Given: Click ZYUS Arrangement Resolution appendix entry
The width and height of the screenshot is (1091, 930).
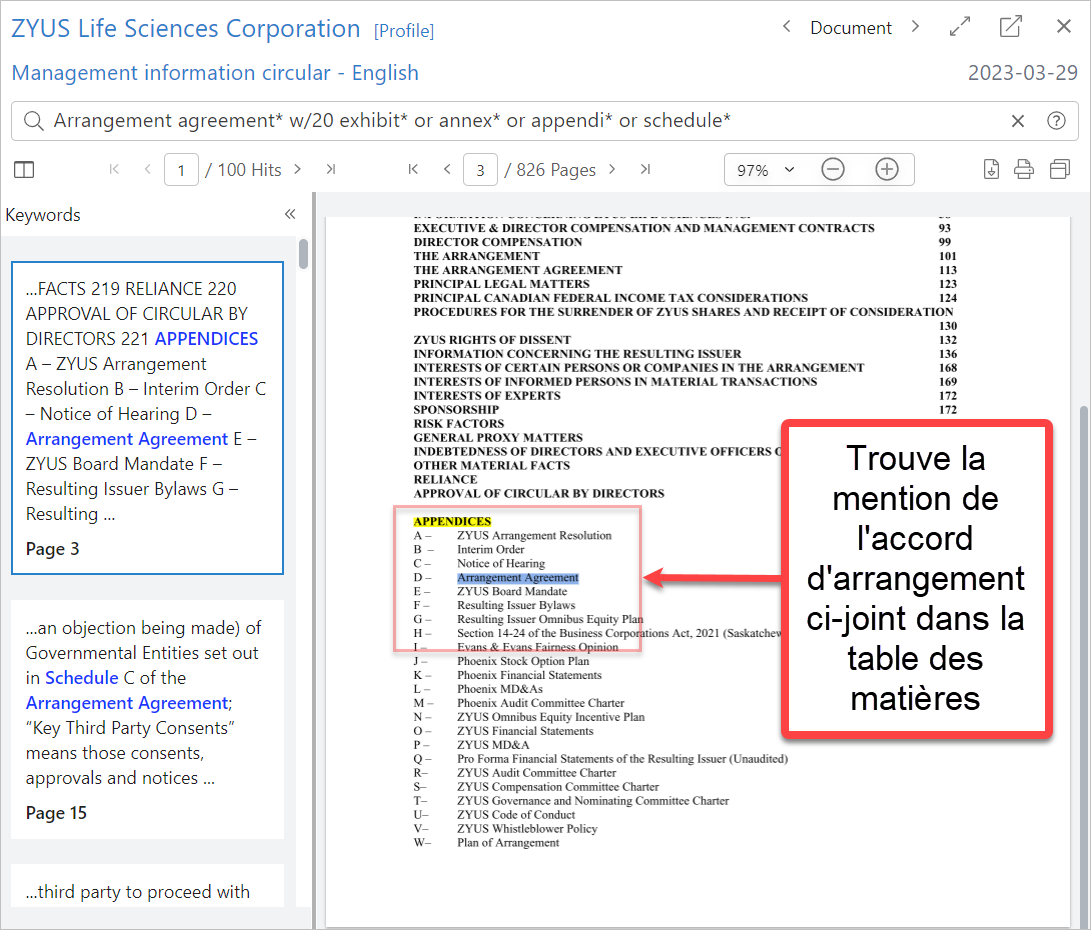Looking at the screenshot, I should pyautogui.click(x=534, y=536).
